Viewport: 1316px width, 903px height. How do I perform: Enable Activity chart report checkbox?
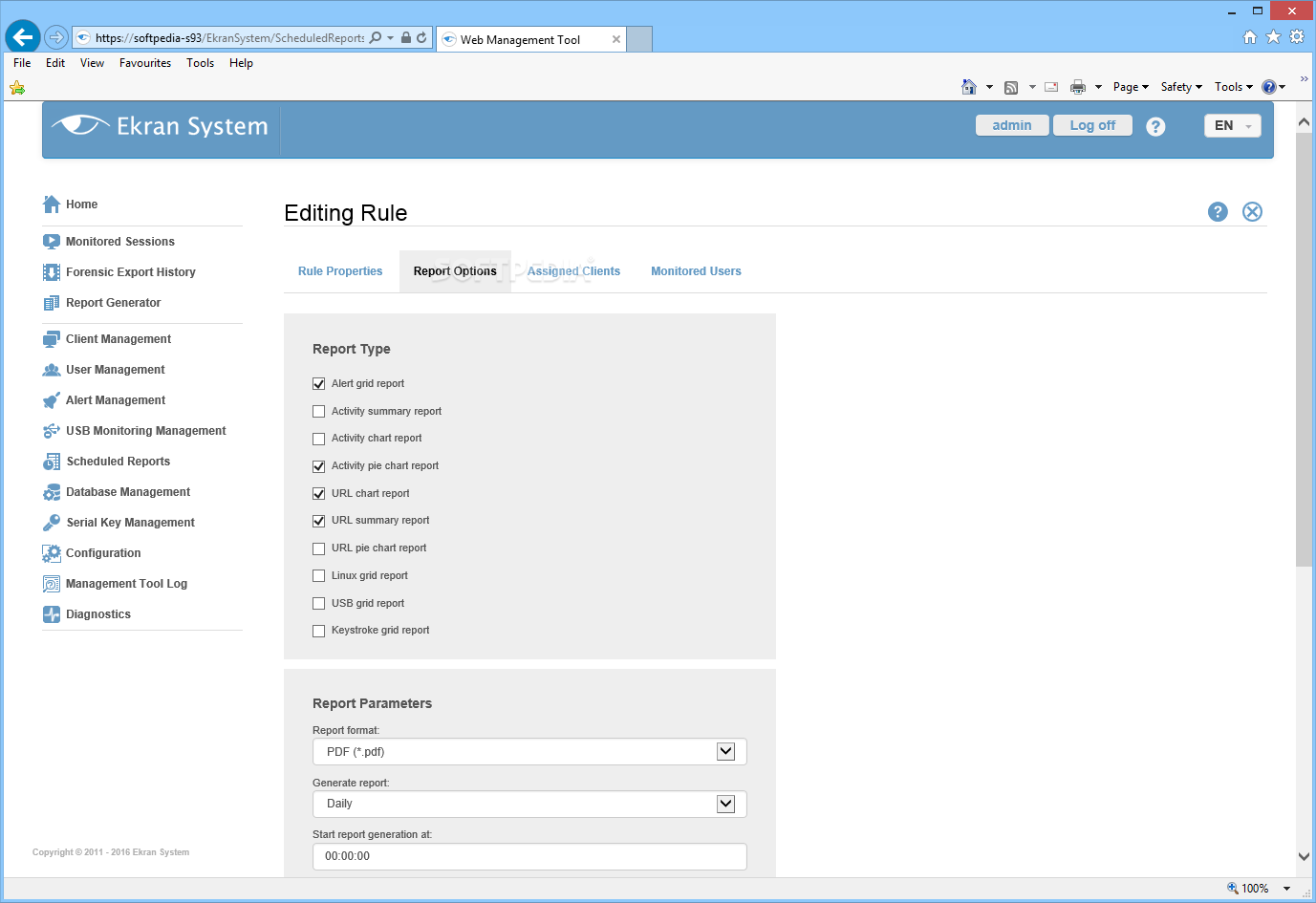point(319,439)
